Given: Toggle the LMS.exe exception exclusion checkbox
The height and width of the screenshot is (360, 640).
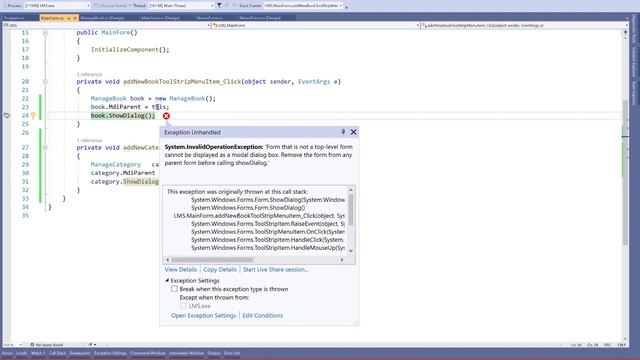Looking at the screenshot, I should (x=183, y=306).
